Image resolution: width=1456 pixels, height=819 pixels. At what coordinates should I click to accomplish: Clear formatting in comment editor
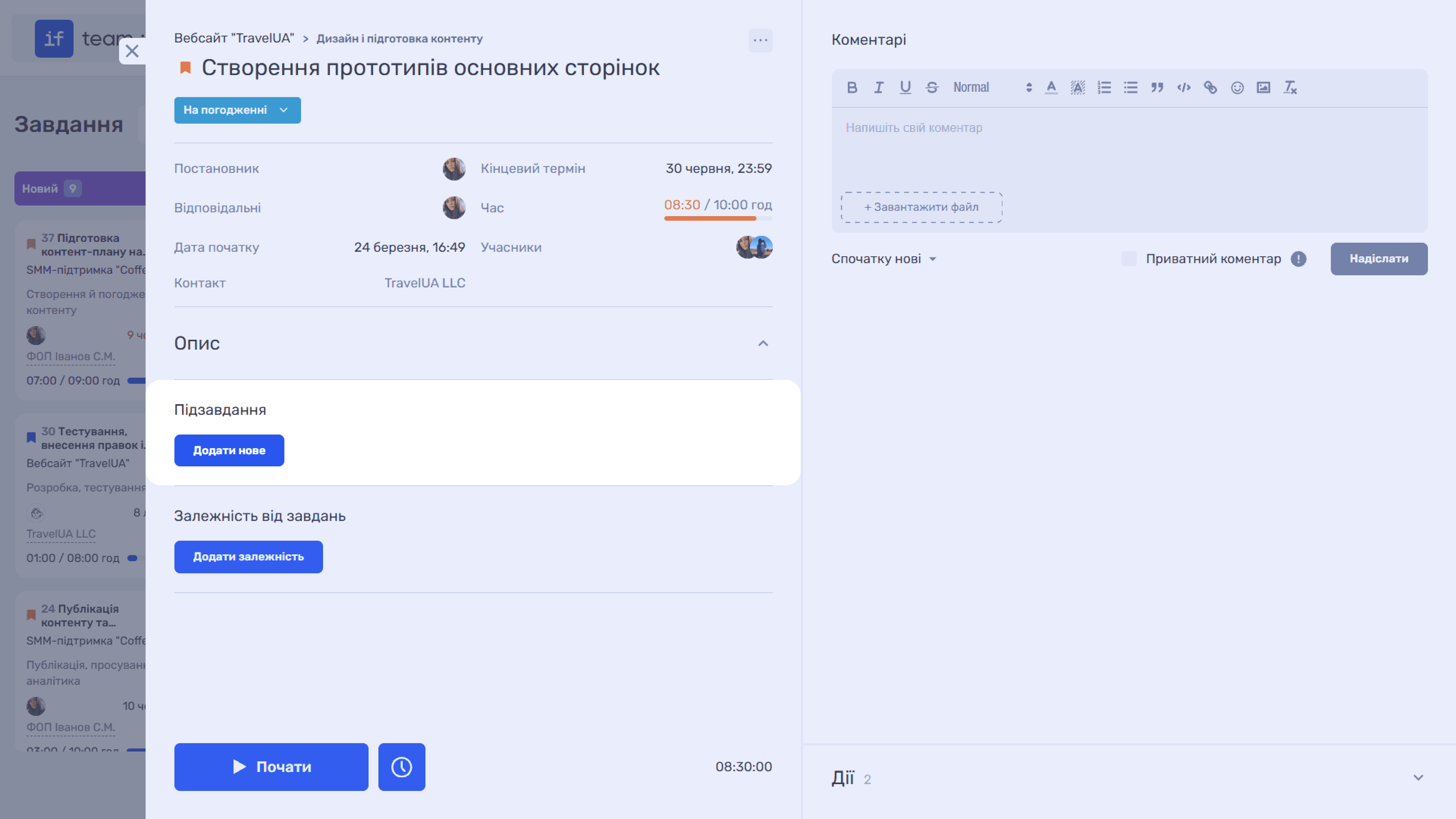1290,88
